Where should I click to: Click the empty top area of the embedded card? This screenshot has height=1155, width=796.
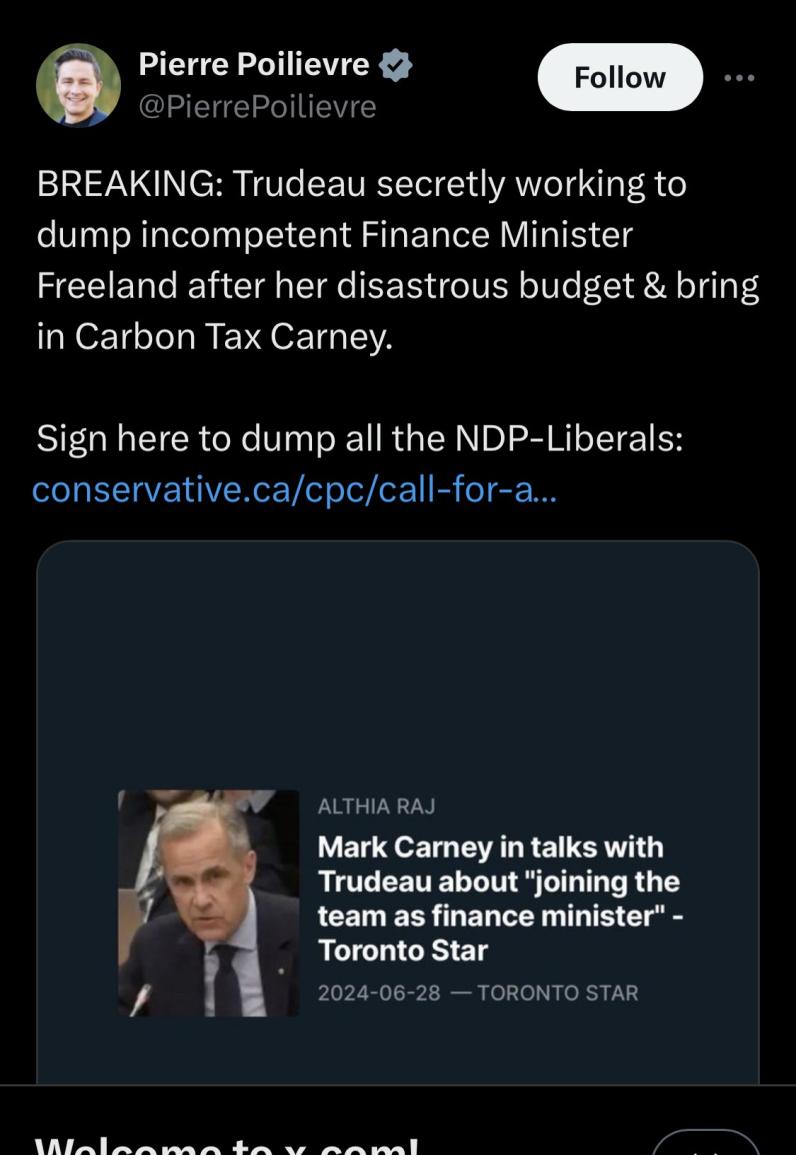coord(397,650)
